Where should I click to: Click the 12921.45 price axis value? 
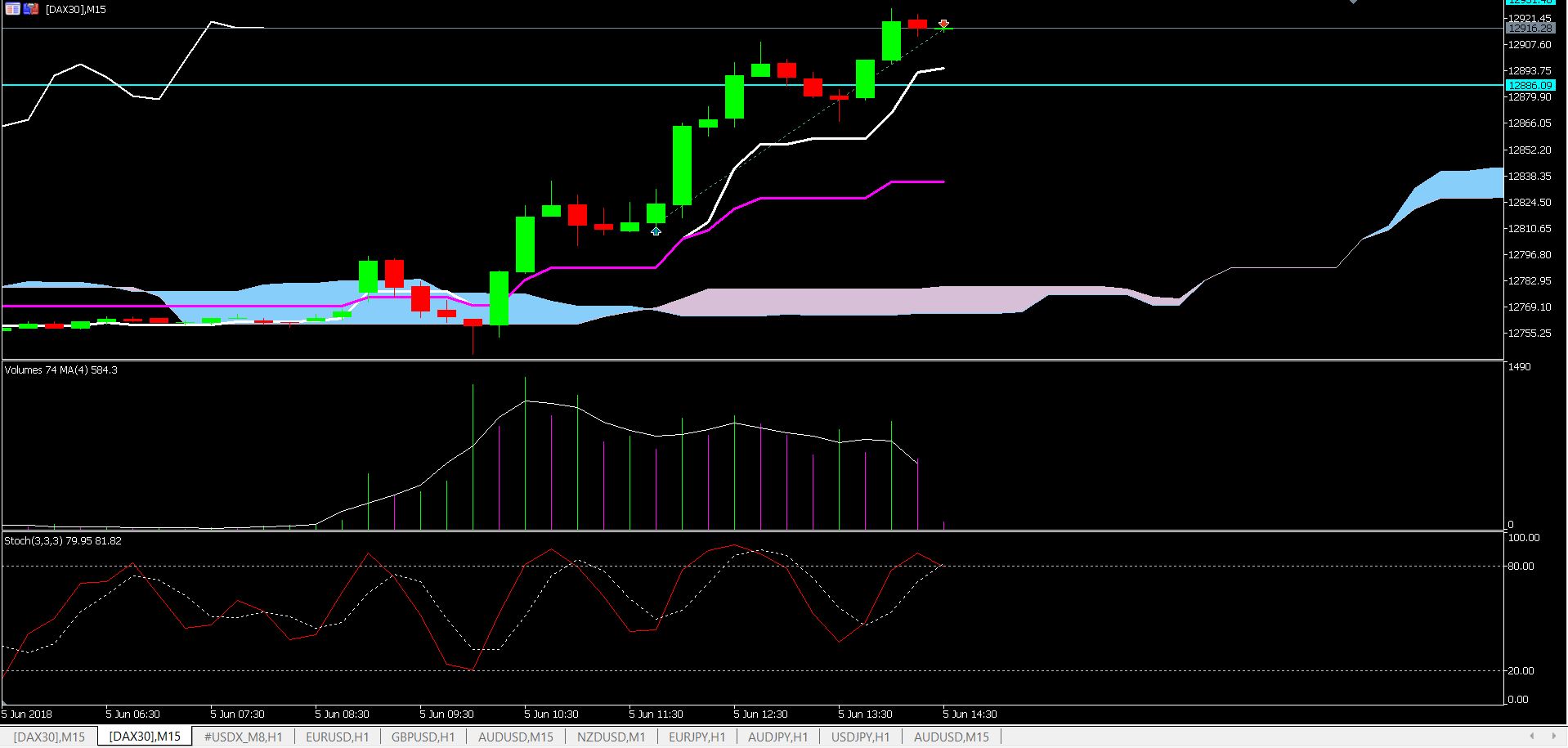pos(1530,18)
